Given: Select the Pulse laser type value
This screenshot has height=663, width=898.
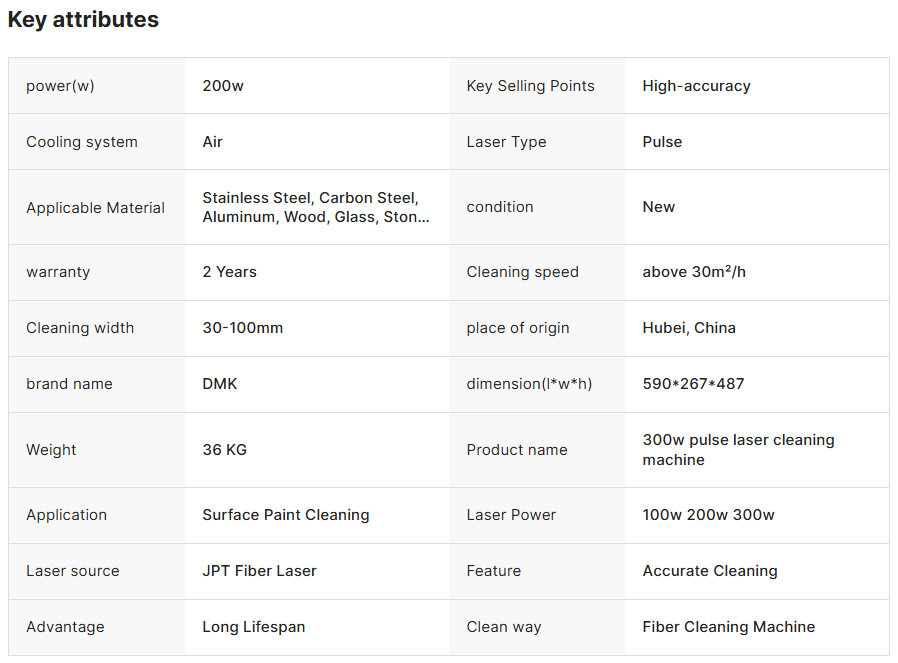Looking at the screenshot, I should [x=662, y=142].
